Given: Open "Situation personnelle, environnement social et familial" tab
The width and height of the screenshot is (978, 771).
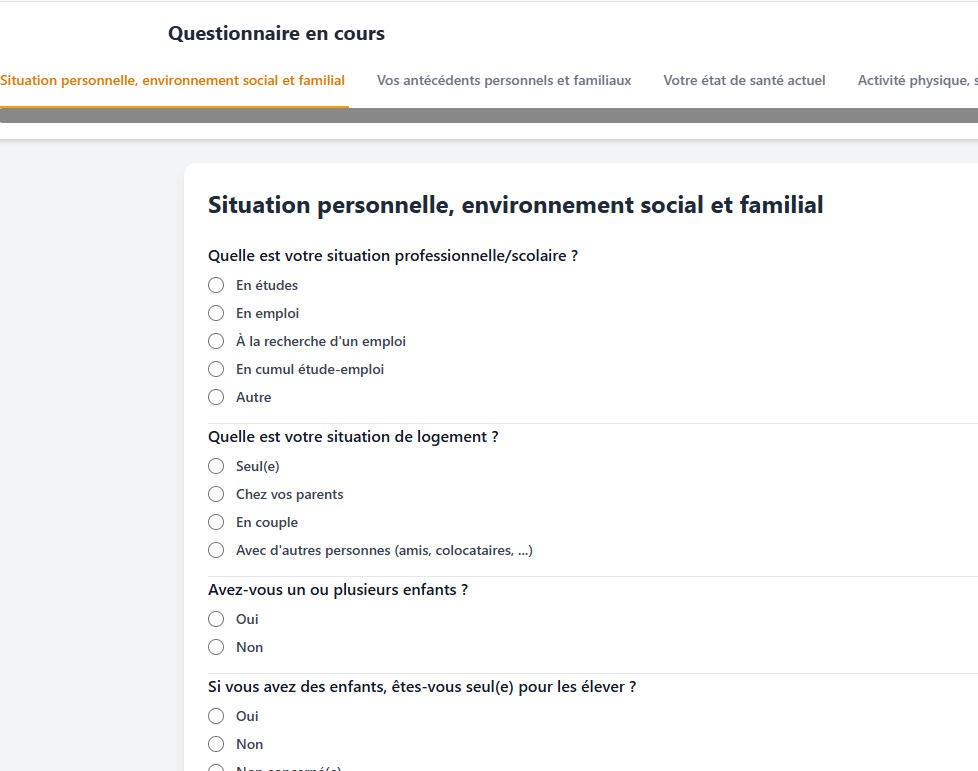Looking at the screenshot, I should (172, 80).
